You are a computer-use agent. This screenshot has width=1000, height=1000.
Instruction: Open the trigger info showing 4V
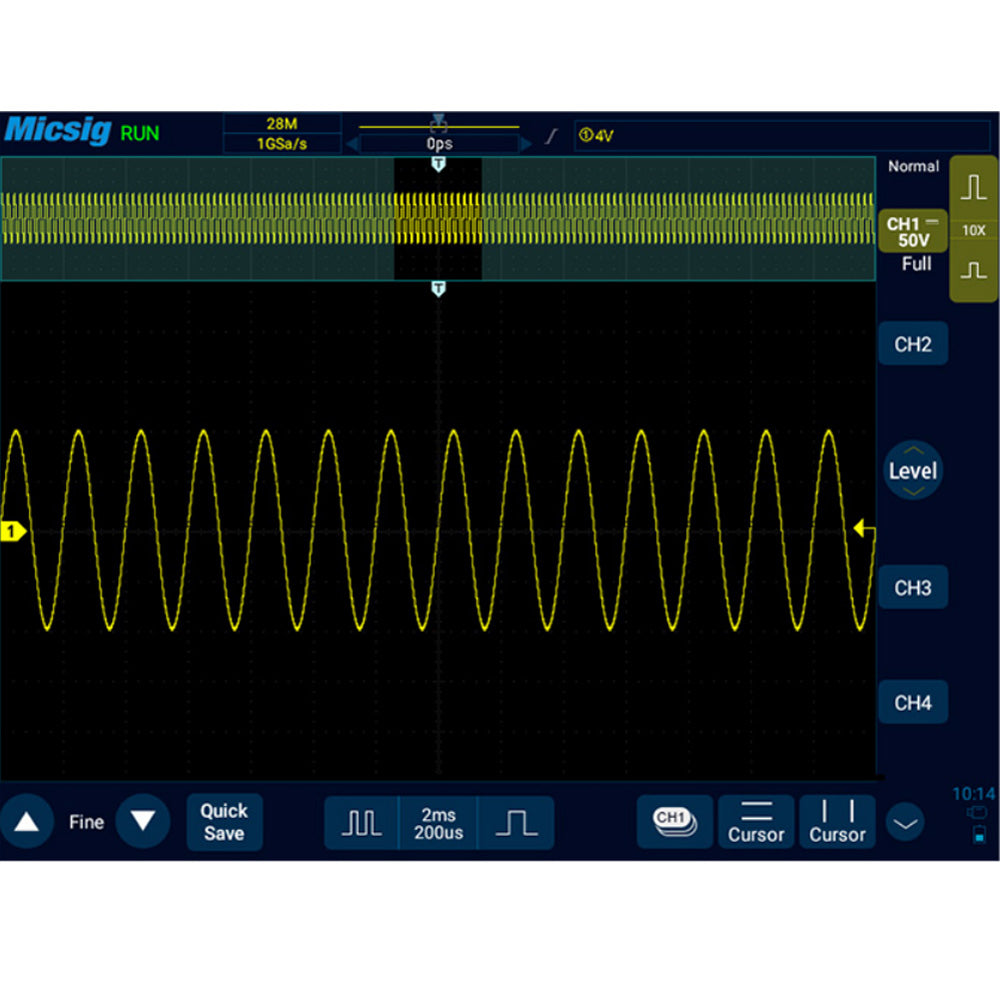(x=780, y=136)
